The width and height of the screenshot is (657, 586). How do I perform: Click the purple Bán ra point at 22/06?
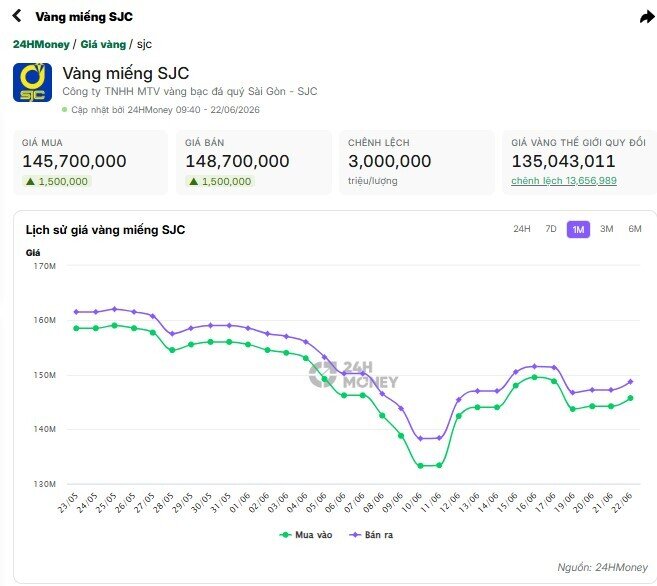(x=630, y=382)
